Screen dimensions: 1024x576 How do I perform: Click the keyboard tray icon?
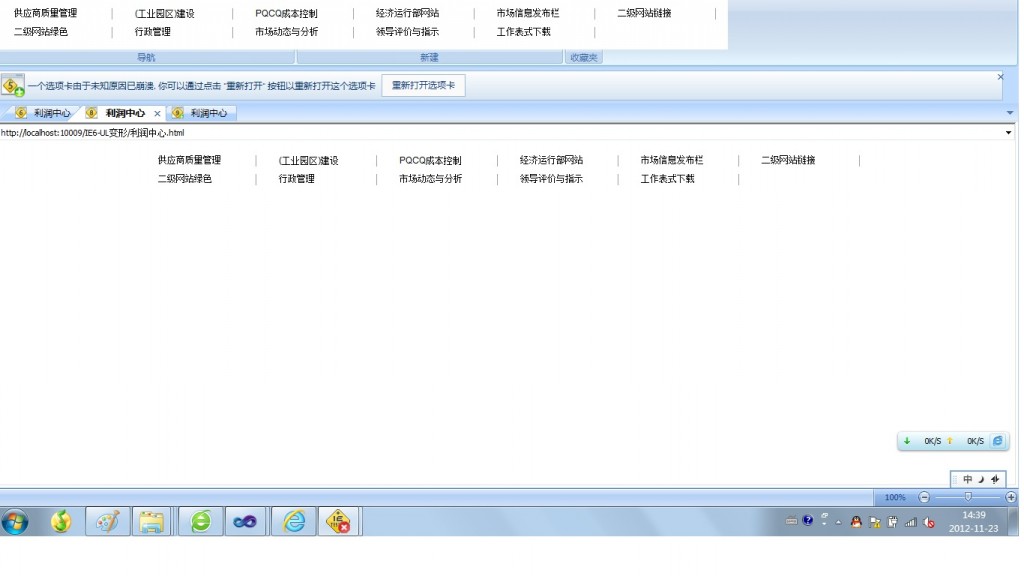click(x=791, y=520)
